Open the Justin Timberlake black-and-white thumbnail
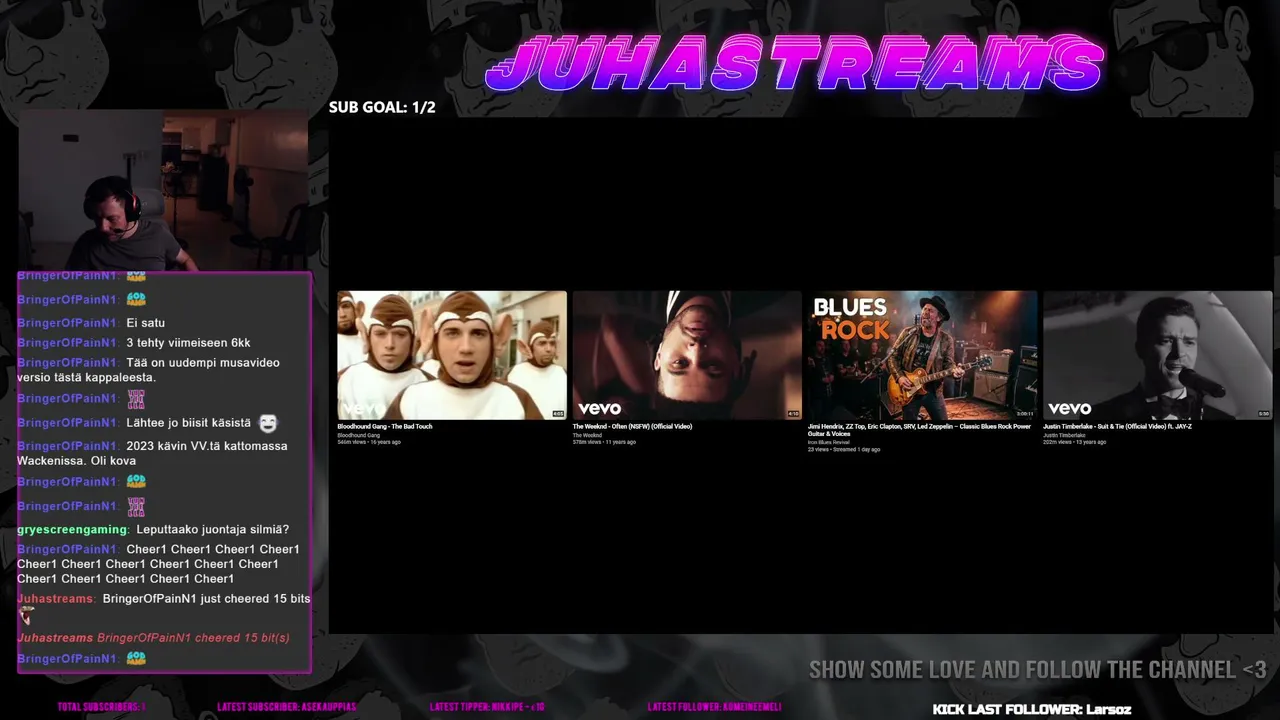Screen dimensions: 1280x720 pyautogui.click(x=1158, y=355)
